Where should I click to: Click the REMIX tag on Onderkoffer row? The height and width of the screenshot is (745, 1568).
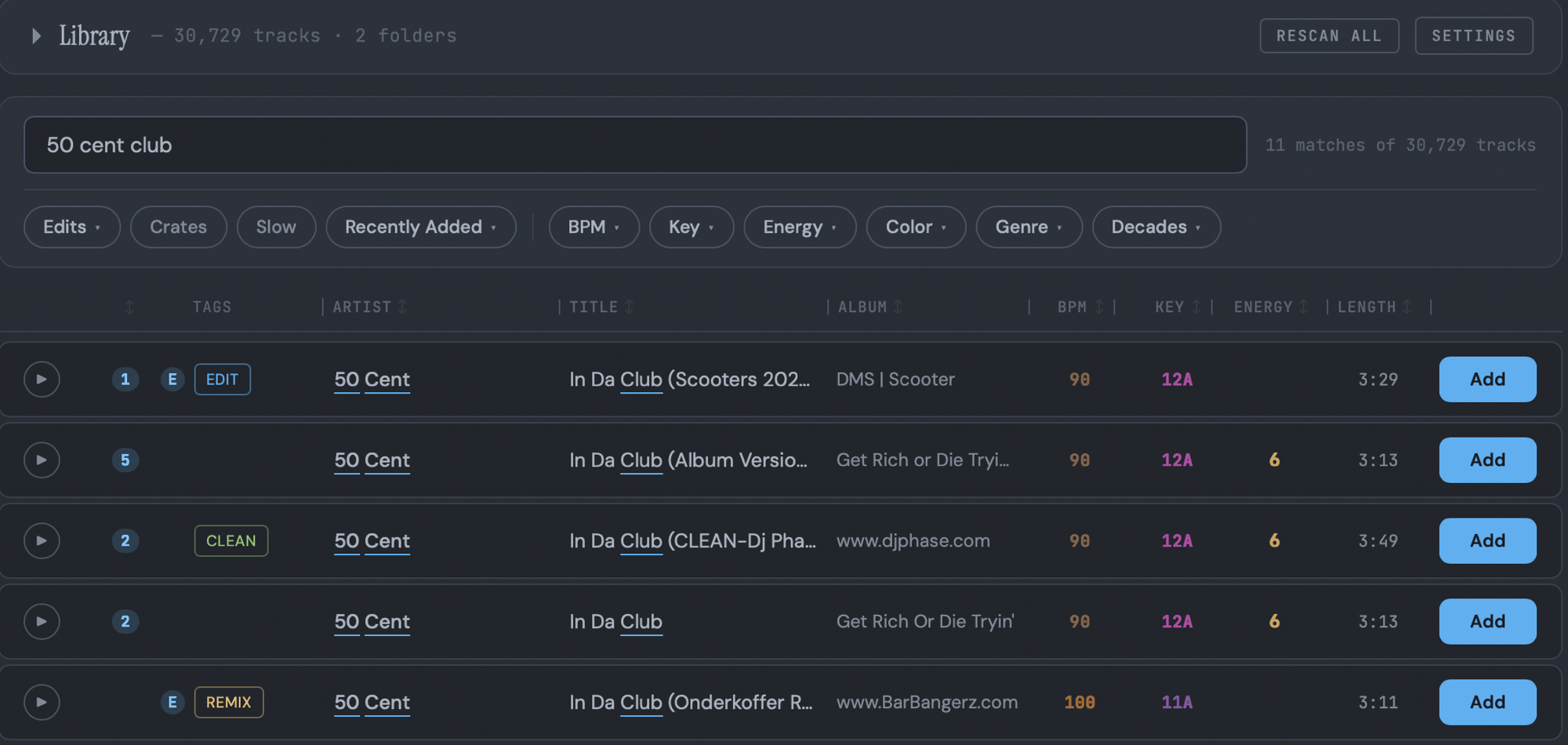(229, 703)
